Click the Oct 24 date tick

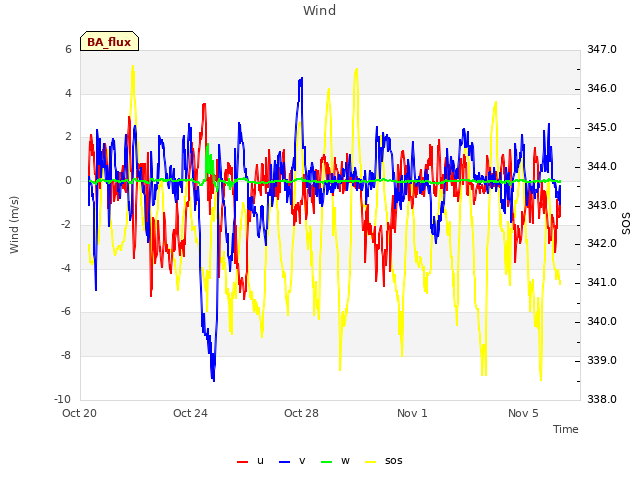190,413
